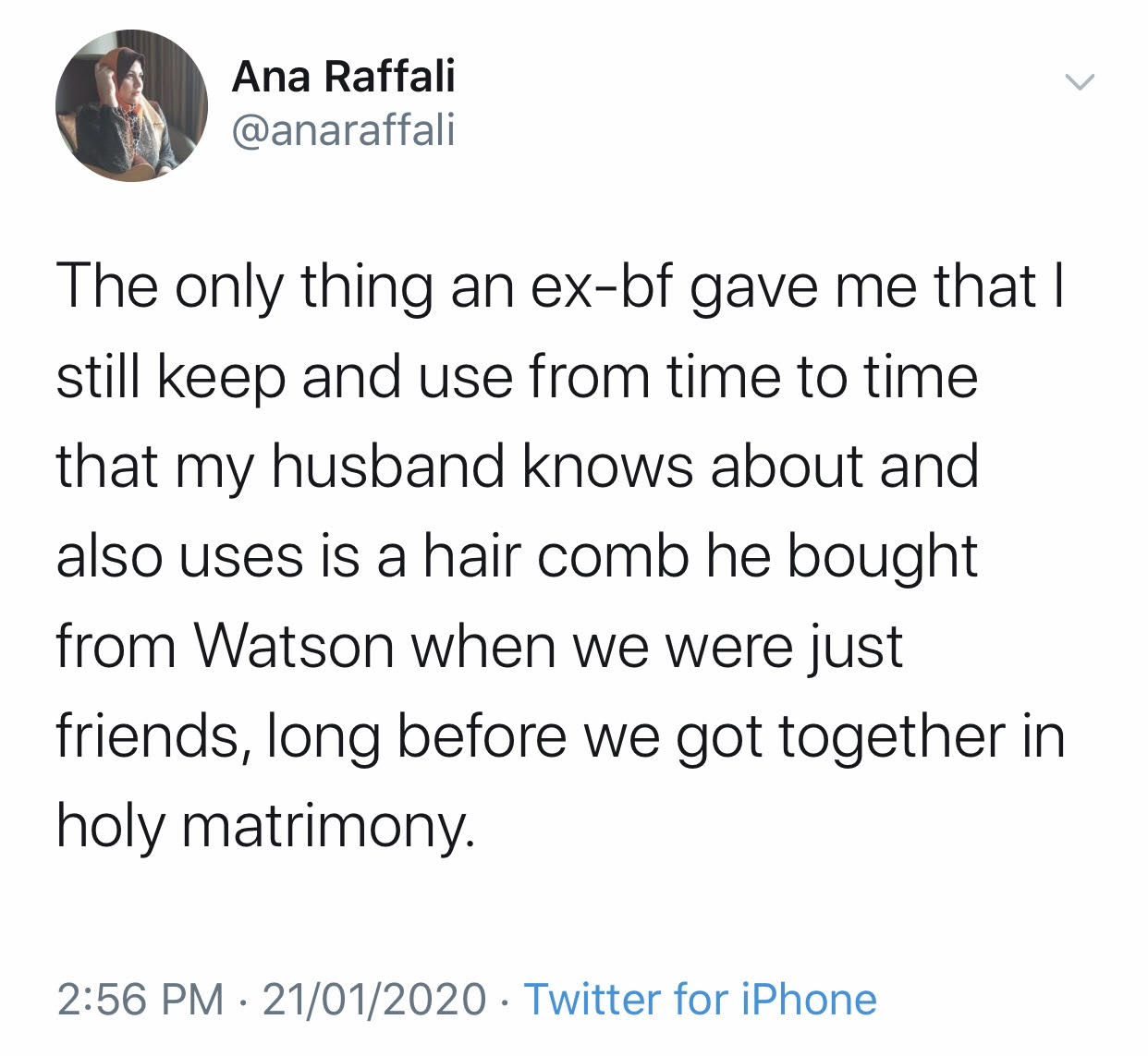
Task: Click the 2:56 PM timestamp
Action: pos(140,999)
